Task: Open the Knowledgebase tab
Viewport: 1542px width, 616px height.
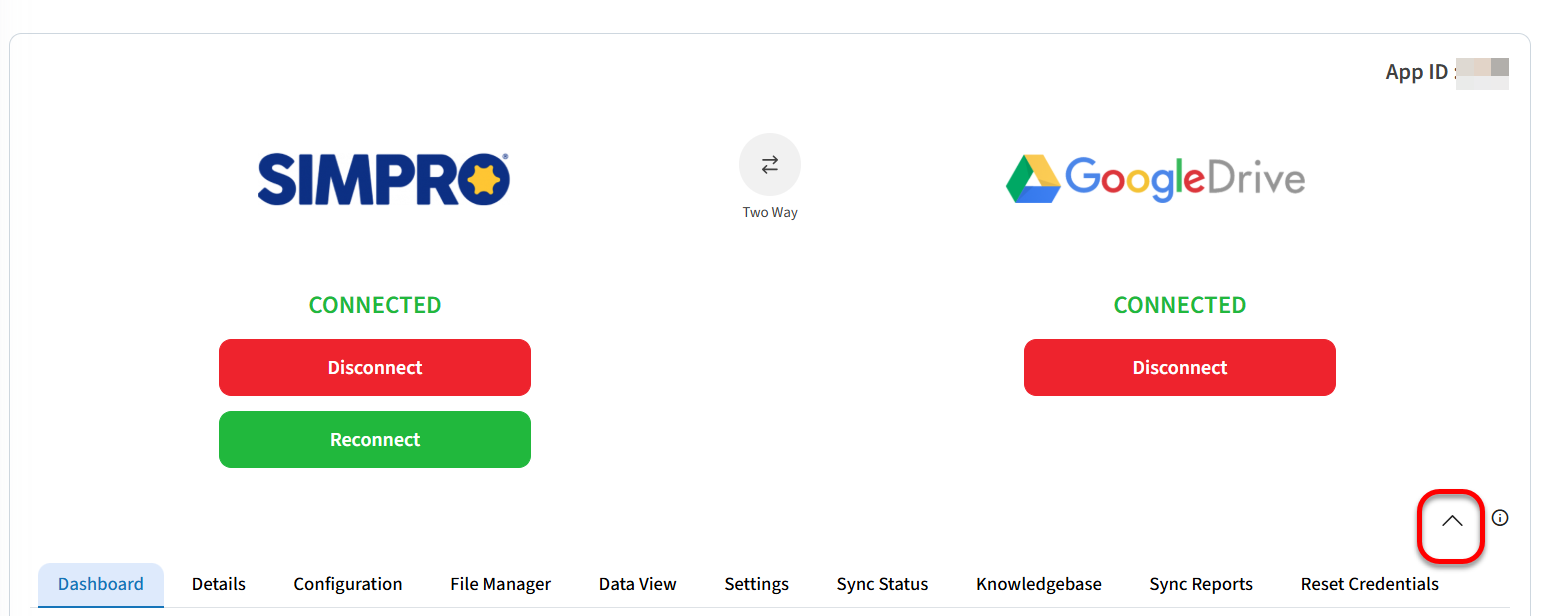Action: click(1038, 585)
